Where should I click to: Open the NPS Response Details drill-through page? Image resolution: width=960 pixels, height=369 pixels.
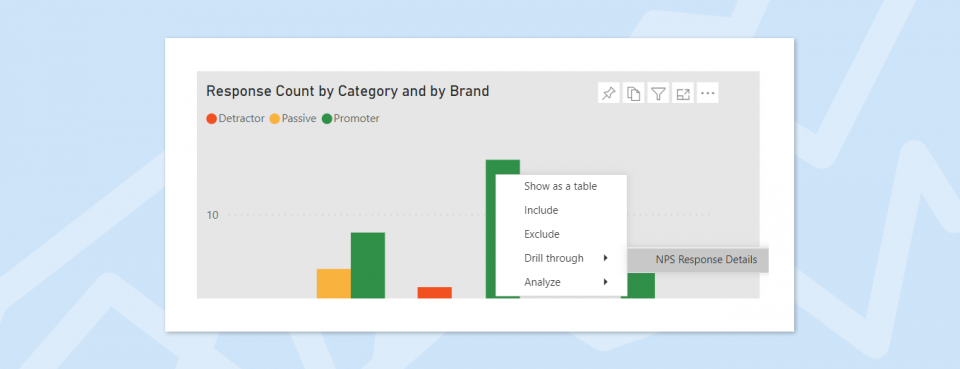697,259
